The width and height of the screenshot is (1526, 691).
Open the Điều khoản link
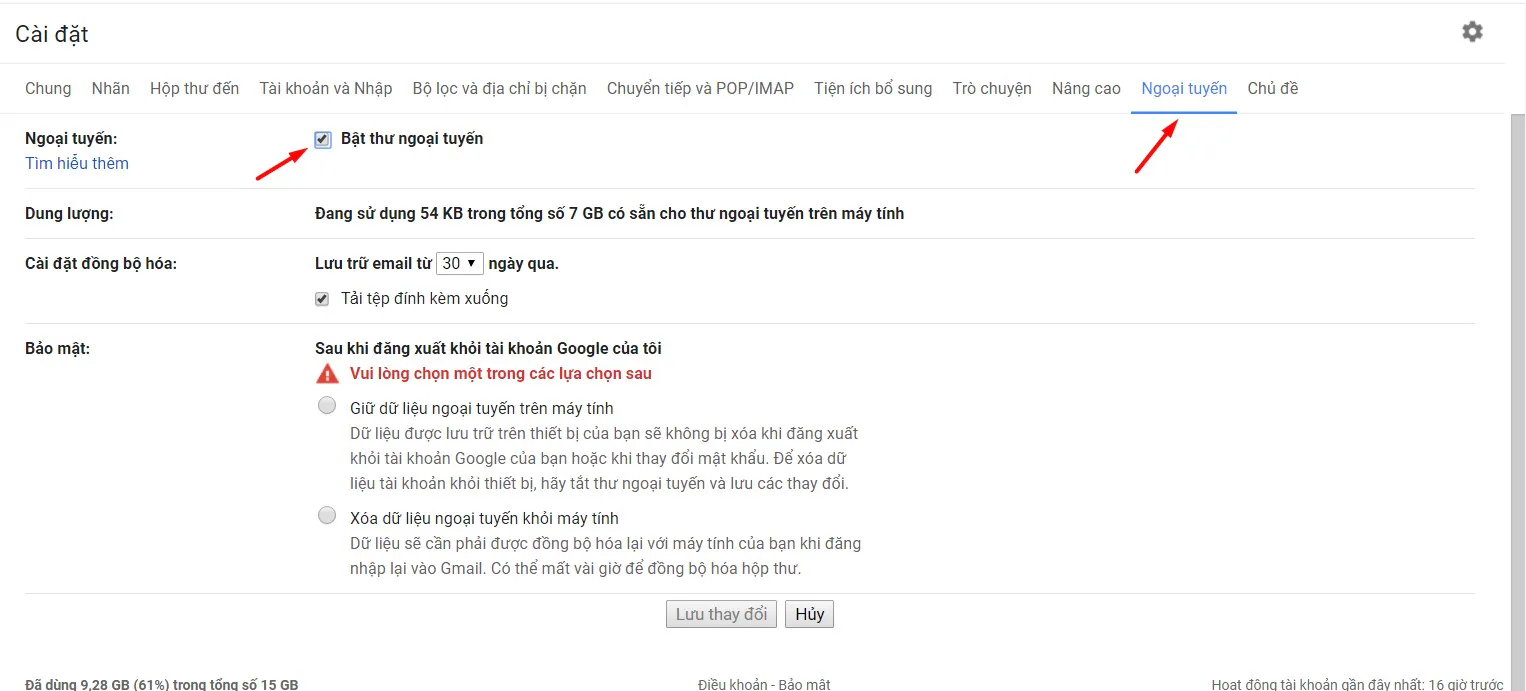click(733, 685)
